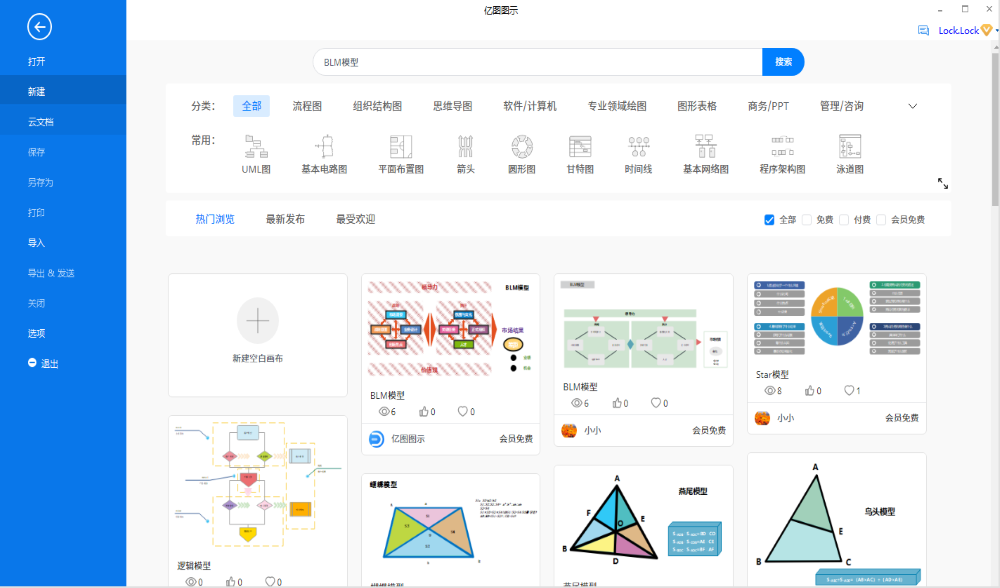Open the 平面布置图 template icon
1000x588 pixels.
(x=401, y=147)
